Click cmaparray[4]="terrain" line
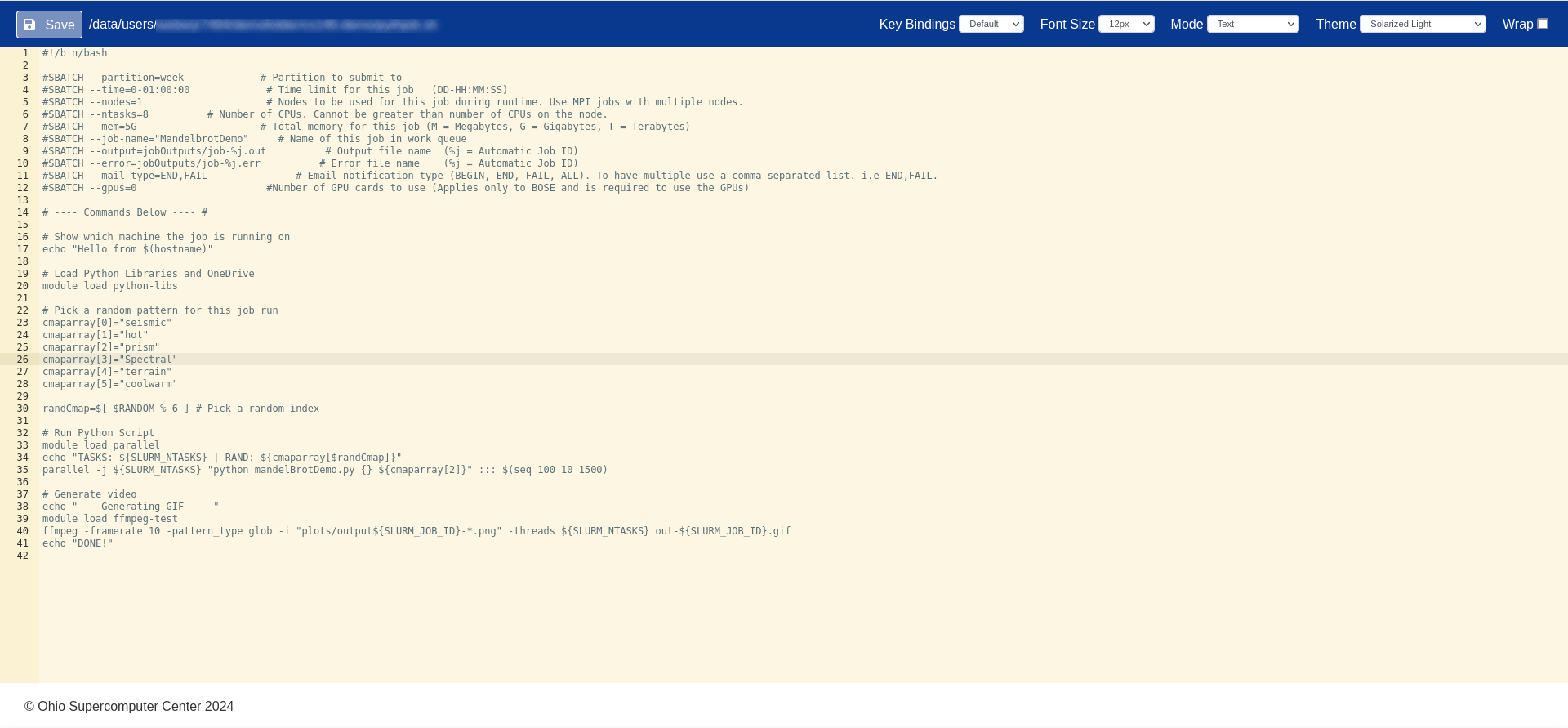The height and width of the screenshot is (728, 1568). (107, 372)
